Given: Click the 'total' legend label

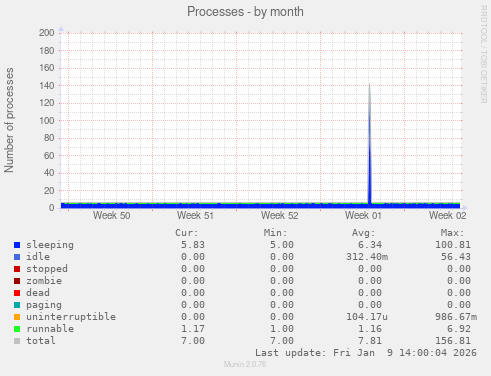Looking at the screenshot, I should pos(41,341).
